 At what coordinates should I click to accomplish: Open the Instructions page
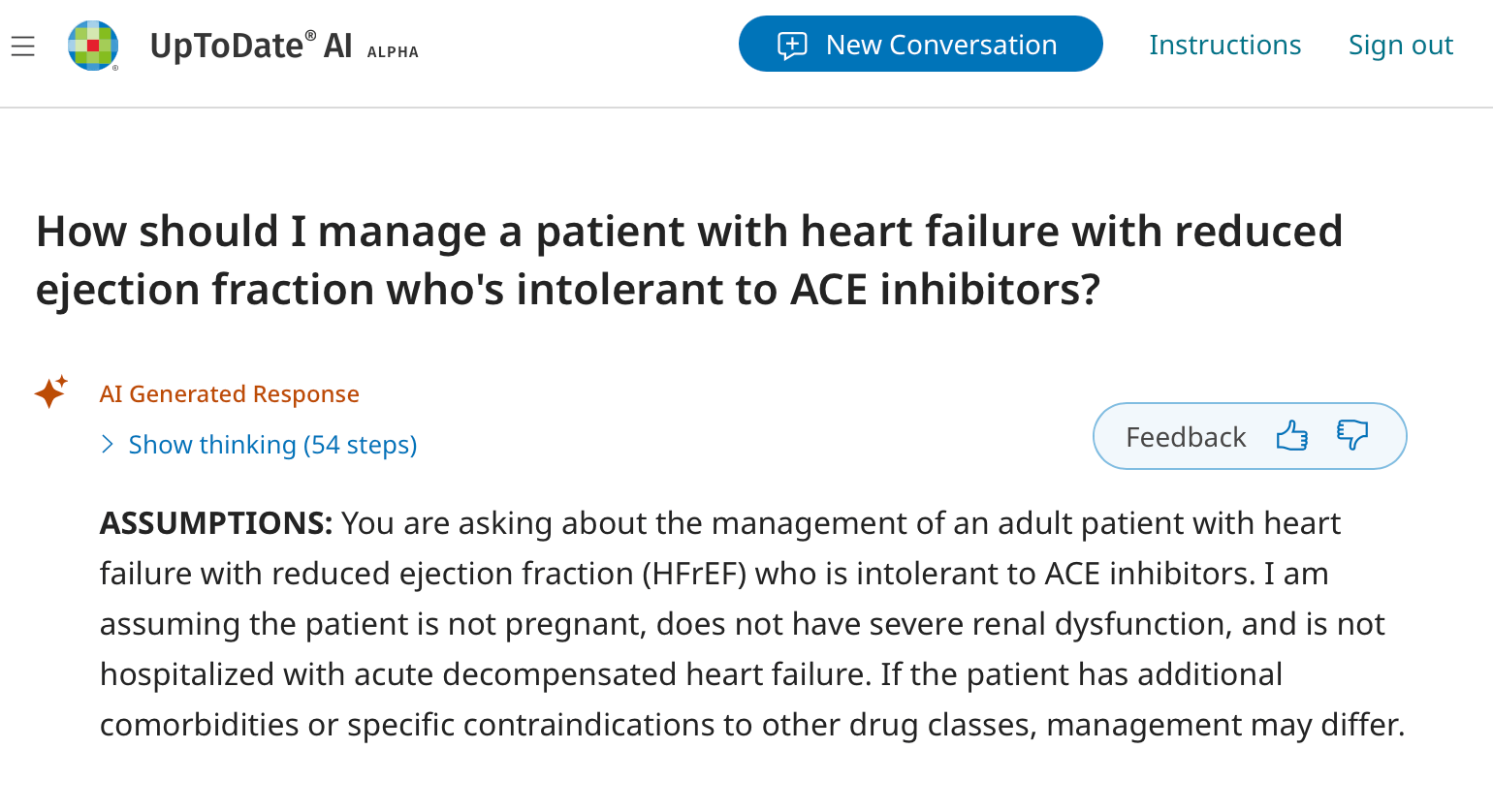[1224, 45]
